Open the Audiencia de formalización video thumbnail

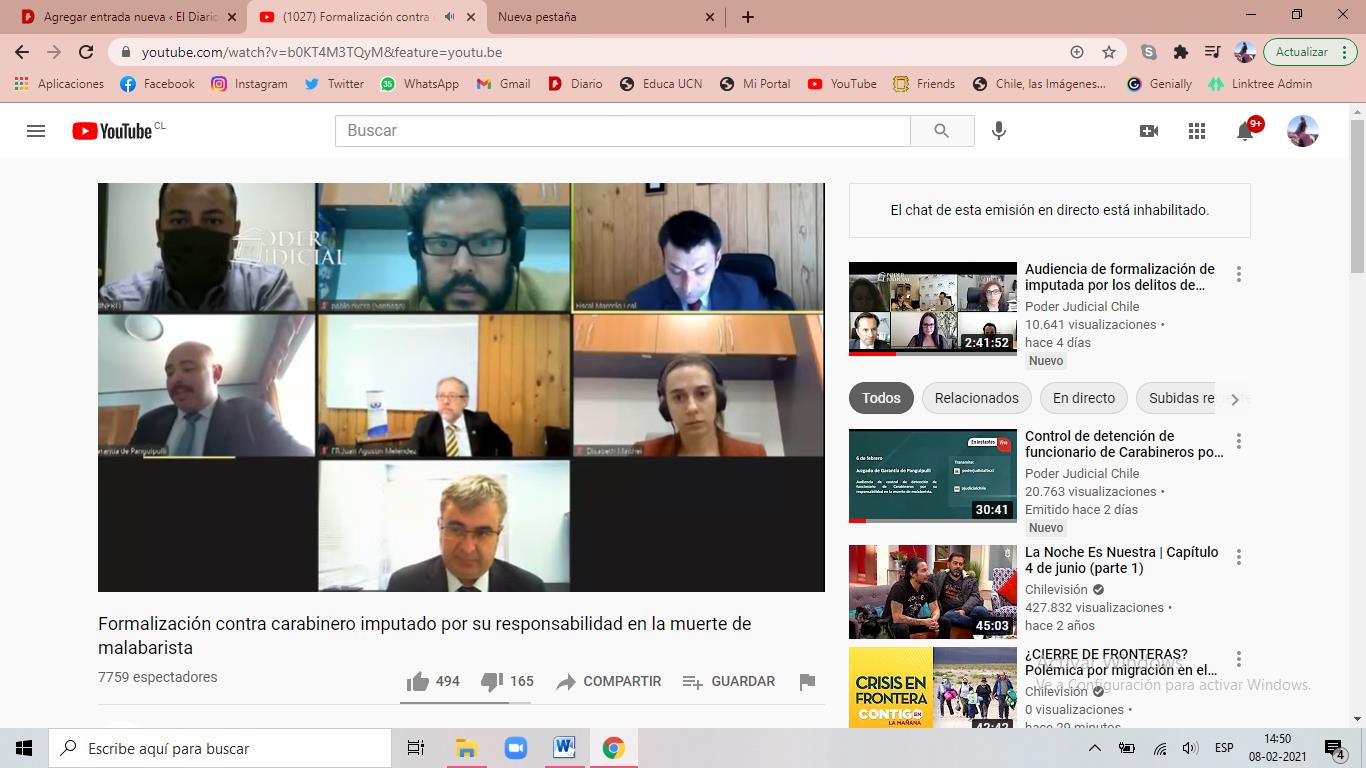(x=933, y=309)
